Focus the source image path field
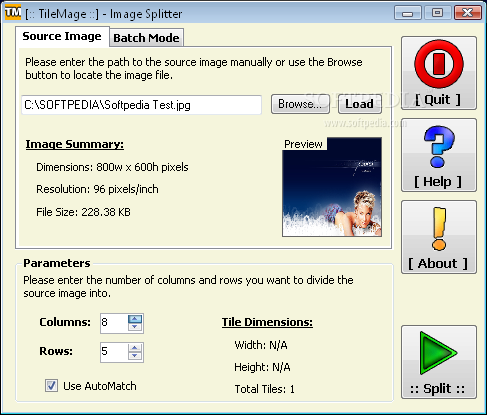487x415 pixels. (x=141, y=105)
